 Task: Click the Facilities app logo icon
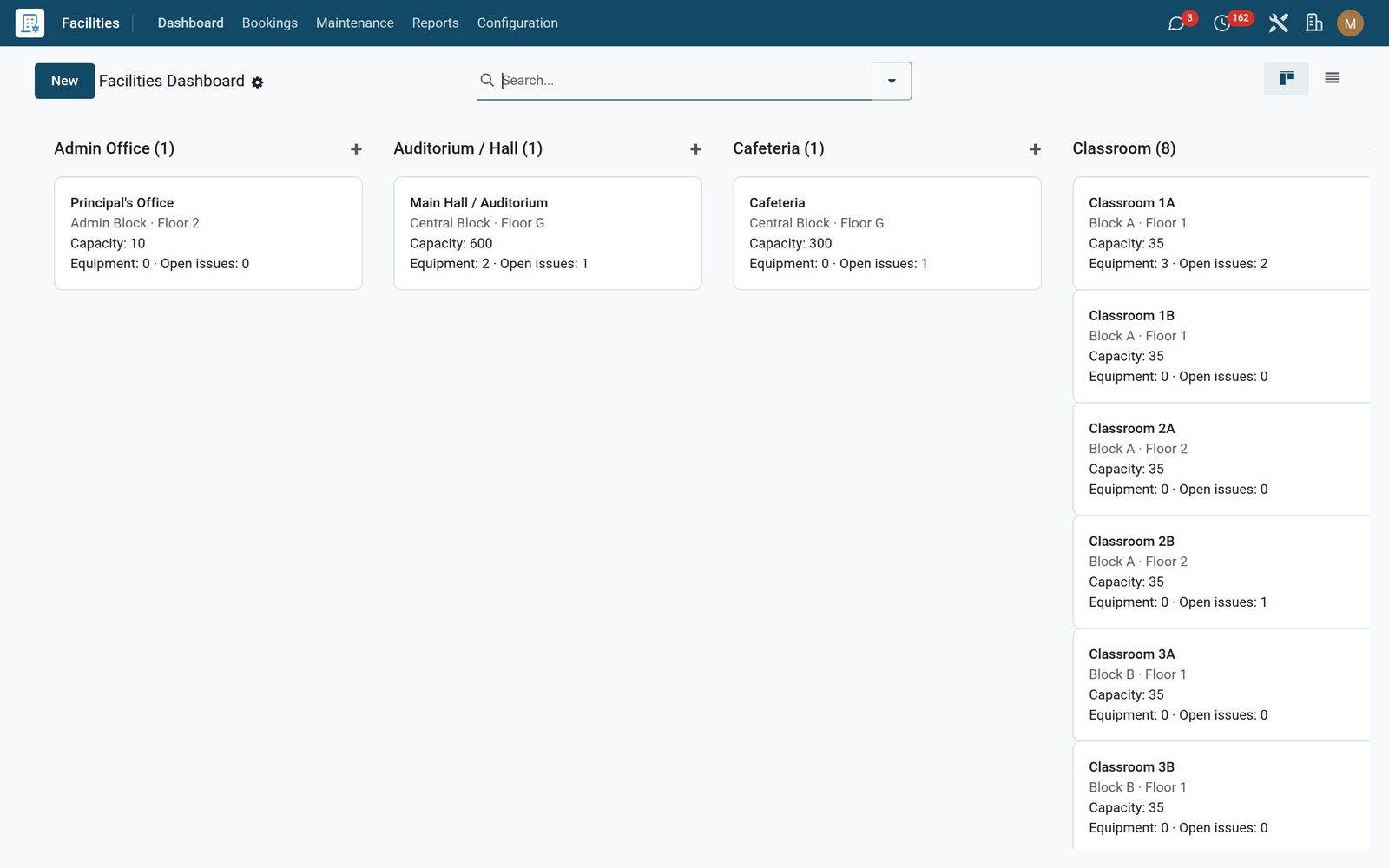pos(30,23)
